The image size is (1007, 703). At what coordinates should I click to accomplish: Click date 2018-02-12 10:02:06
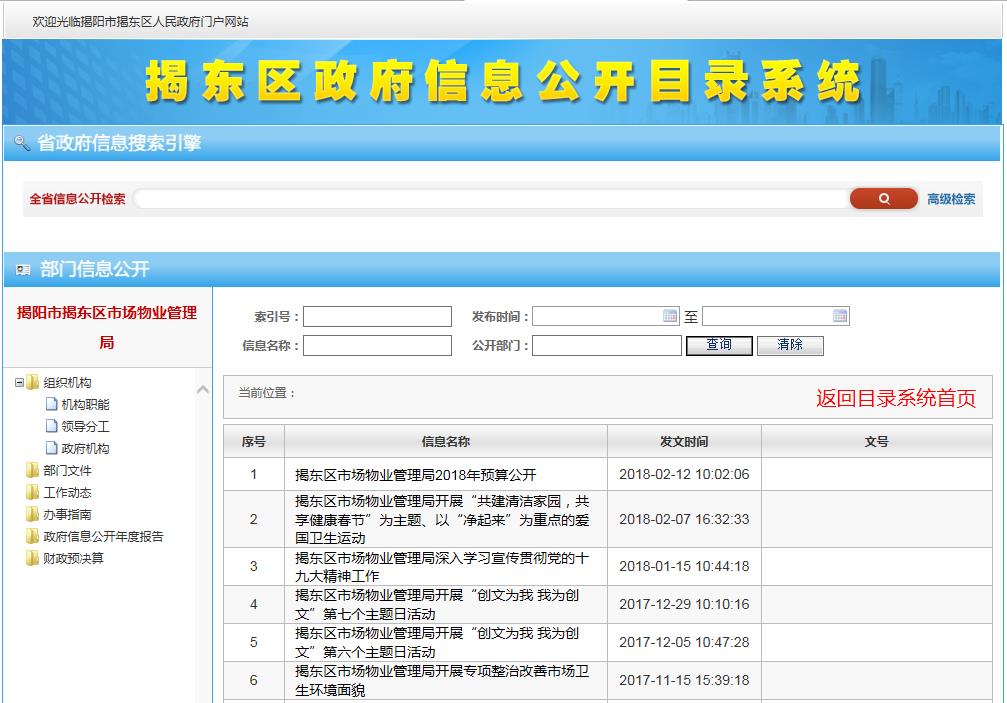coord(684,474)
